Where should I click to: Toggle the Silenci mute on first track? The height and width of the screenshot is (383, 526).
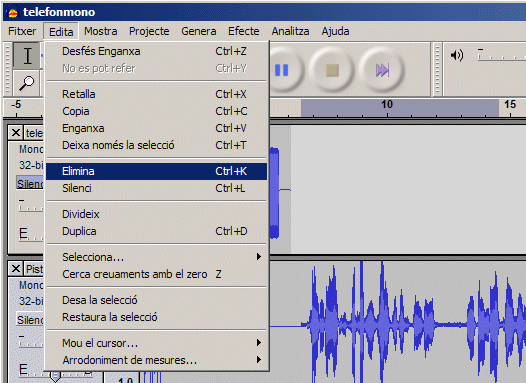click(30, 183)
